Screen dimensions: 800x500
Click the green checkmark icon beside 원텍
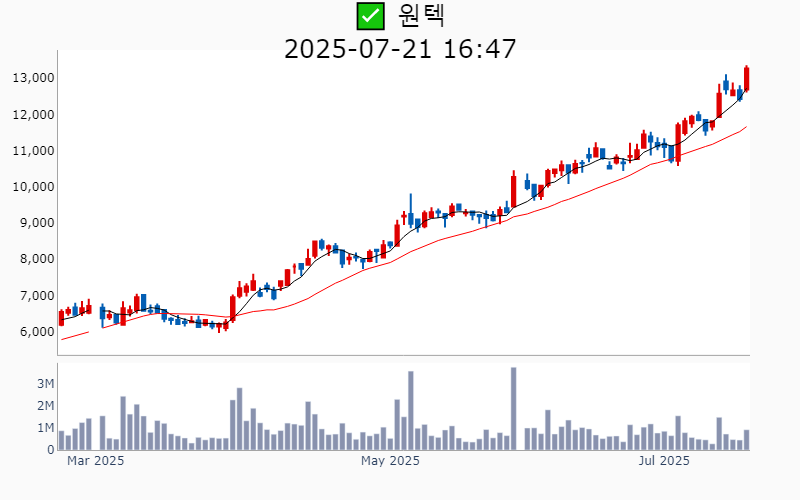tap(370, 16)
